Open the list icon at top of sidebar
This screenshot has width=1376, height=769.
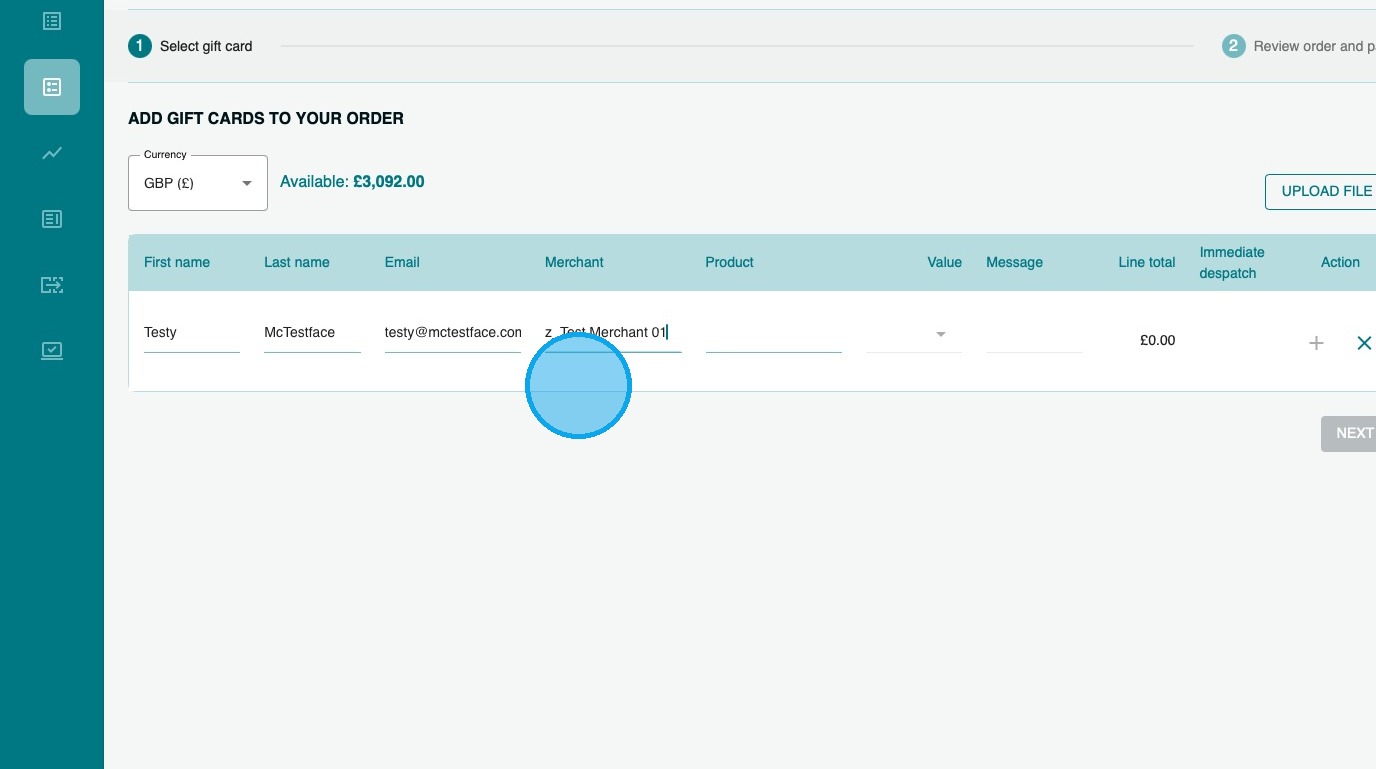(x=52, y=20)
